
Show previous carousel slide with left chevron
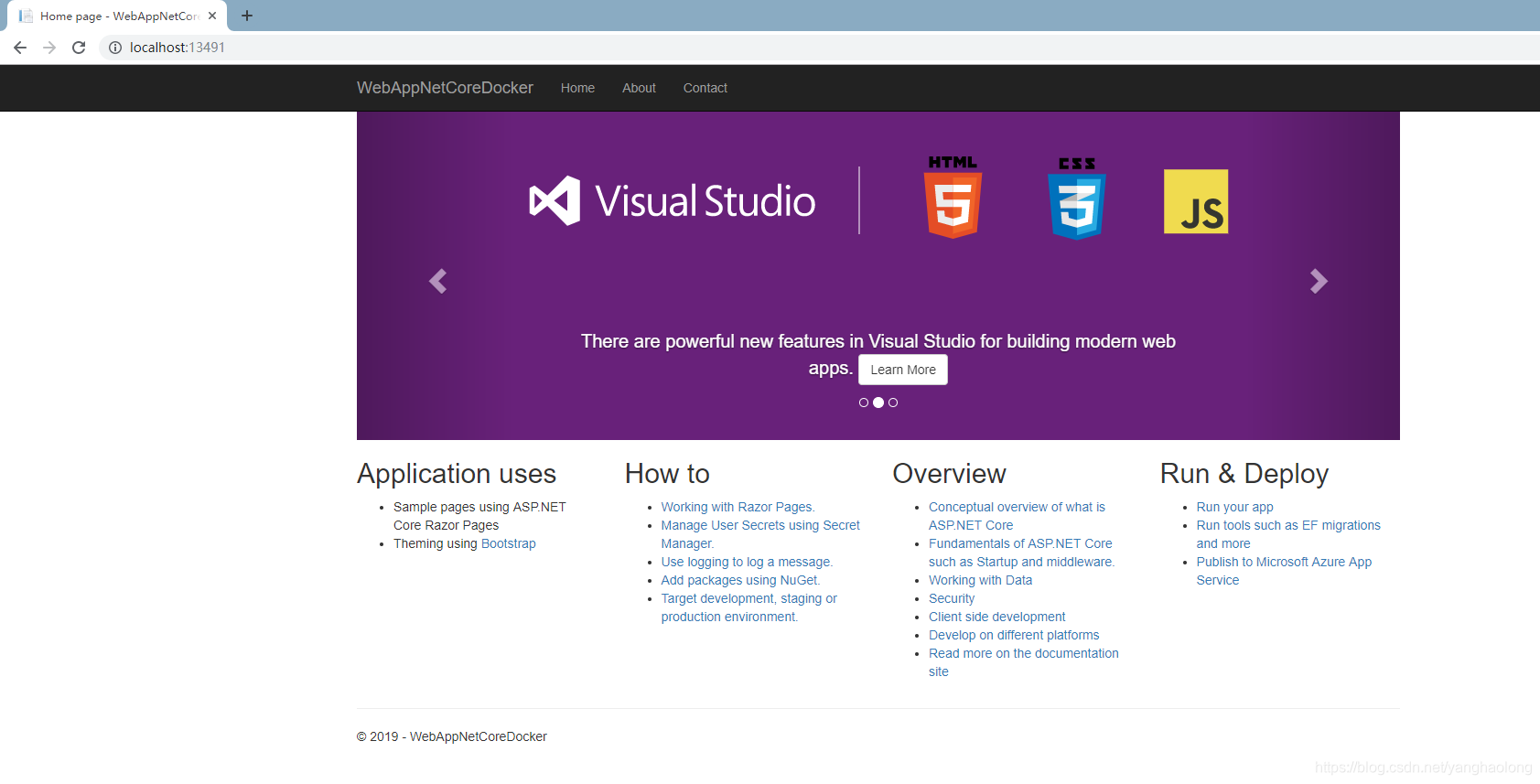coord(438,281)
